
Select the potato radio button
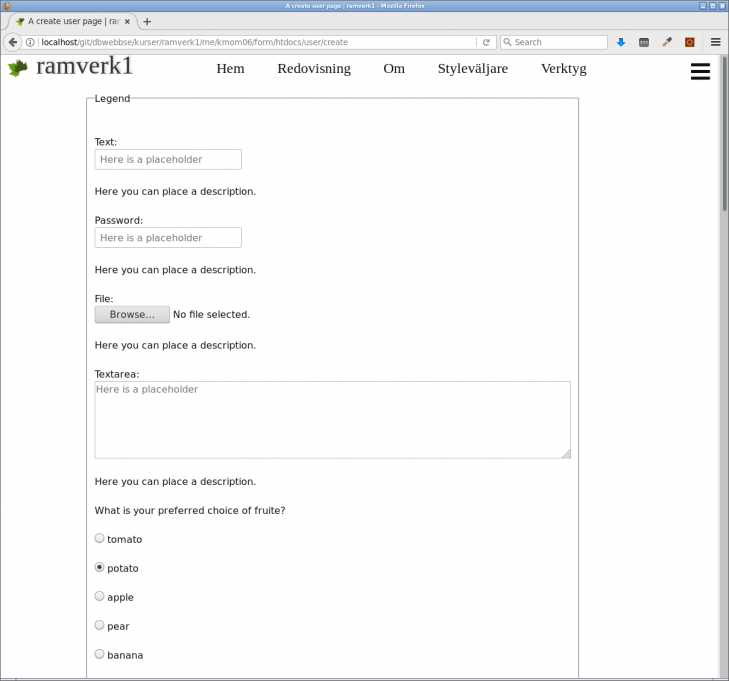(x=99, y=567)
